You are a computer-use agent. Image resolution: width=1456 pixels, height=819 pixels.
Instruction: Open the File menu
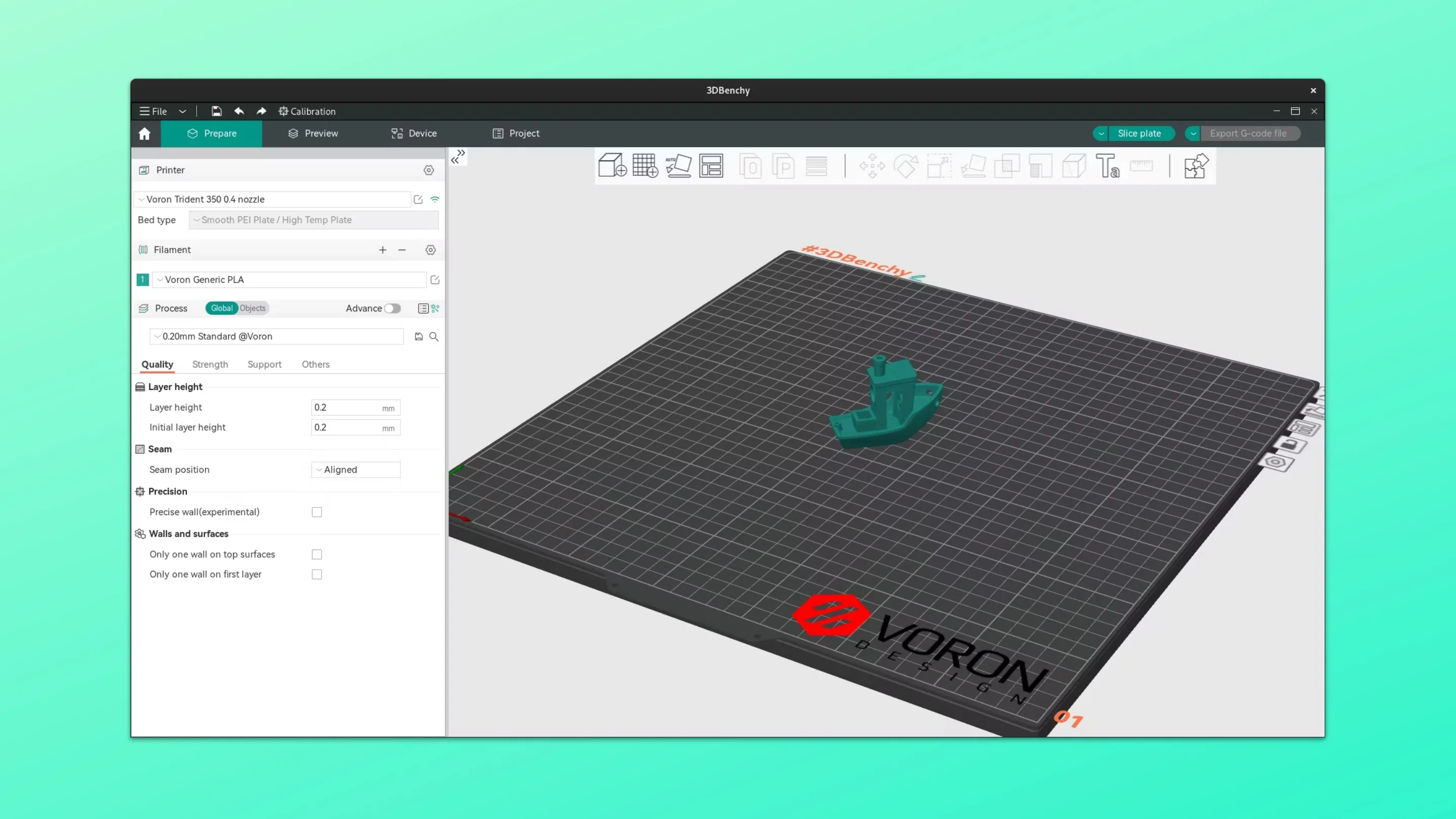click(x=153, y=111)
